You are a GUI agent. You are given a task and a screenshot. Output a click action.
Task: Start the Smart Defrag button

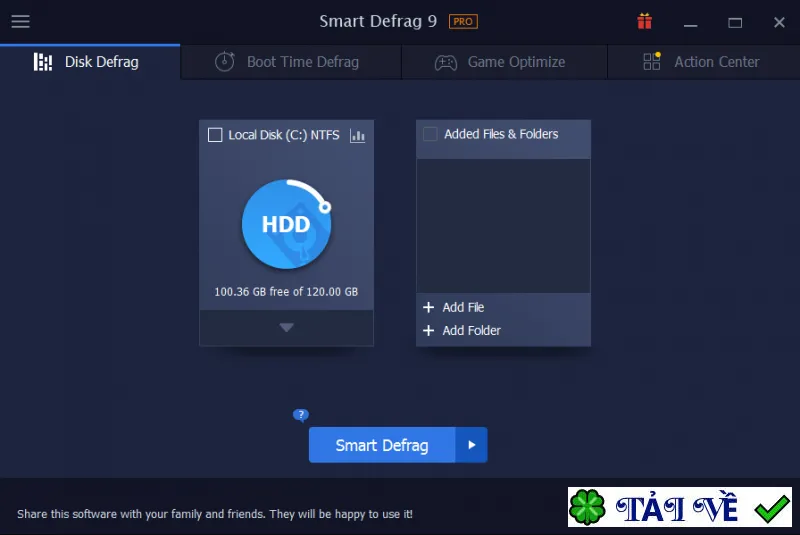(382, 445)
